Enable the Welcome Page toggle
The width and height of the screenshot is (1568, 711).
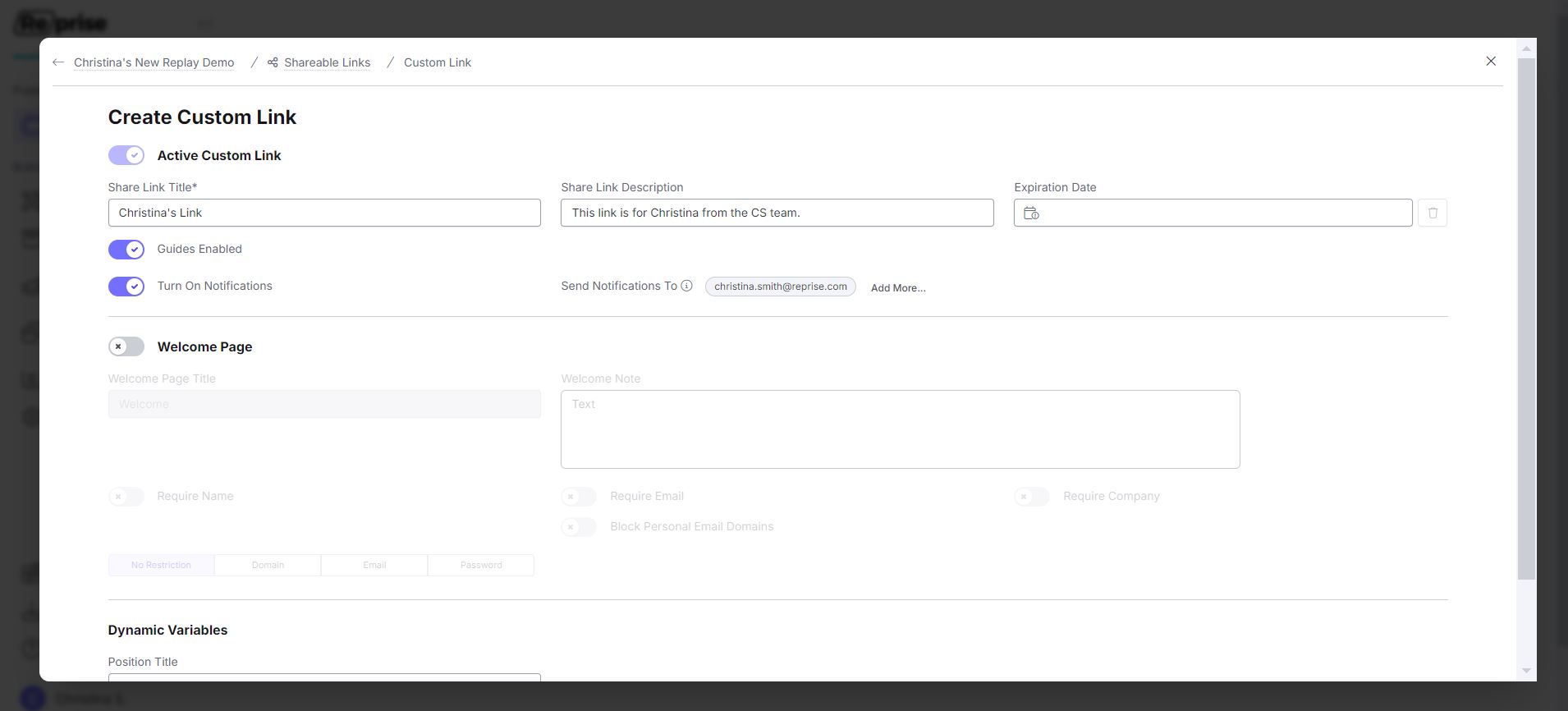126,346
